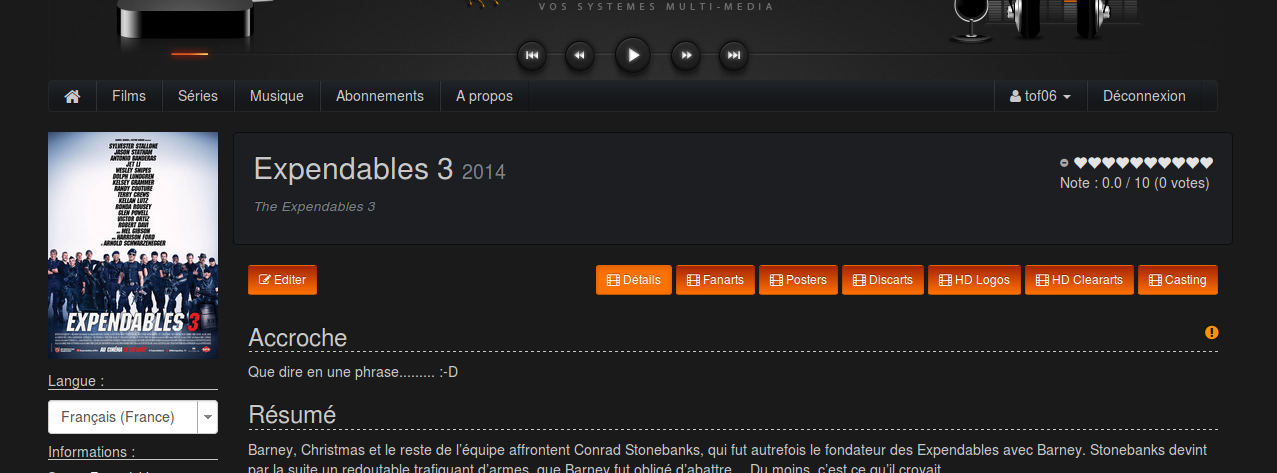Open the Séries menu

(198, 96)
